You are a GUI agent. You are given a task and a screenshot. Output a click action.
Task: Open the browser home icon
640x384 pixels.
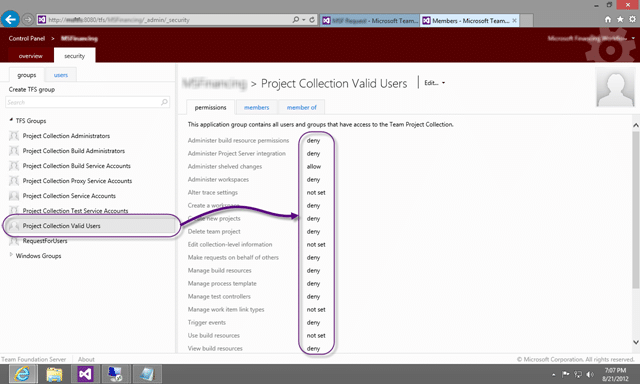point(608,19)
